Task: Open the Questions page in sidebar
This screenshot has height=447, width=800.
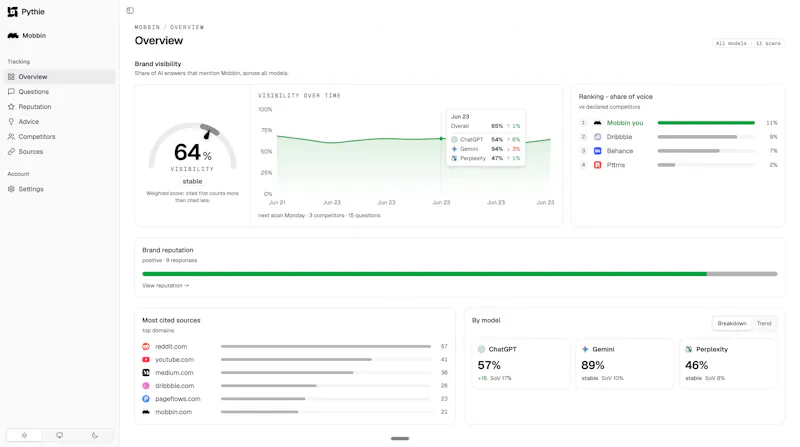Action: [x=60, y=92]
